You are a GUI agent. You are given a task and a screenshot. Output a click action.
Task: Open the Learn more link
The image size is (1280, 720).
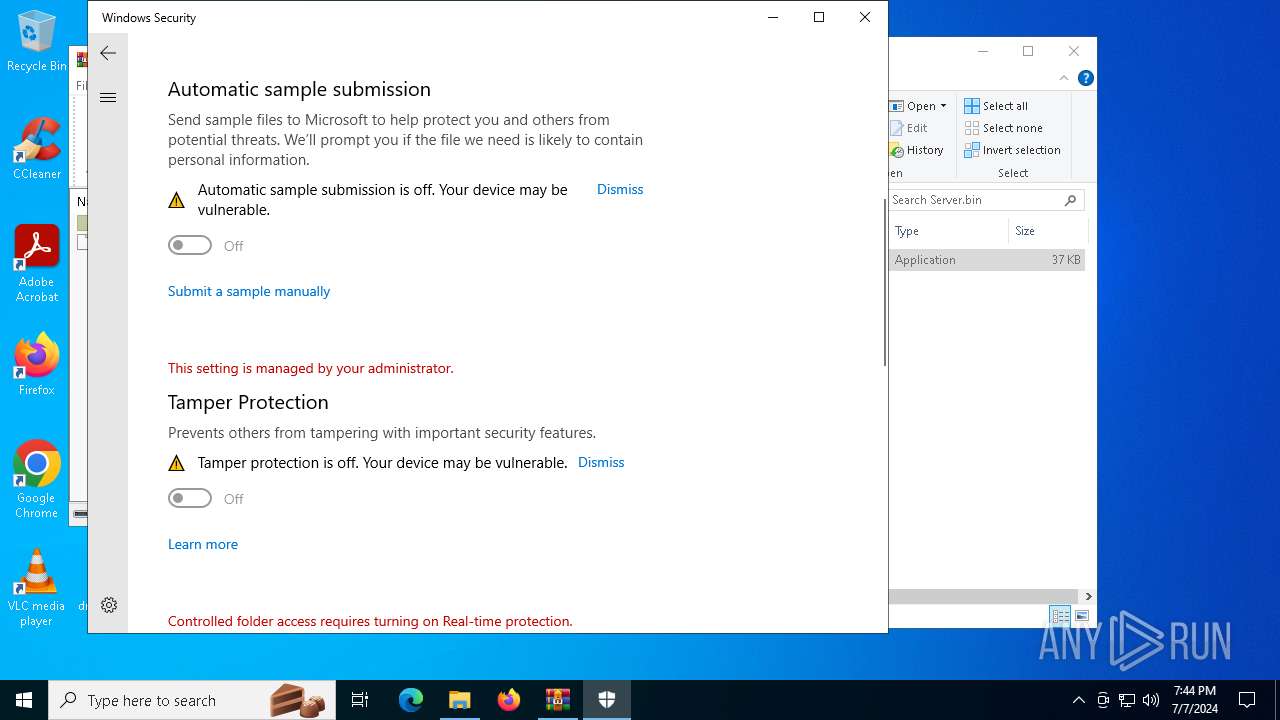tap(203, 544)
